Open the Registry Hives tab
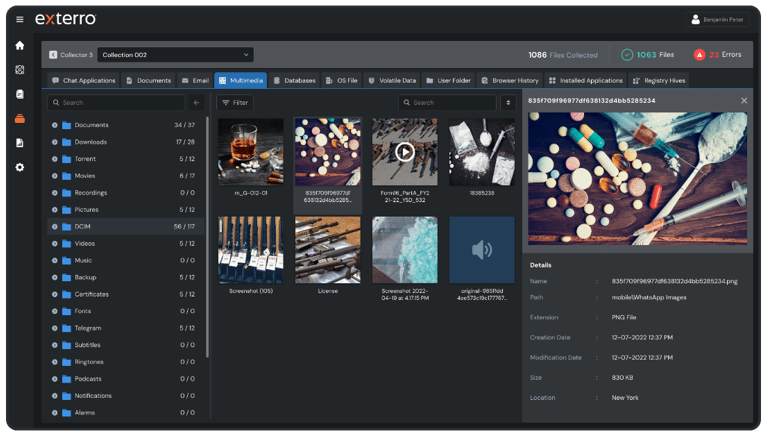The image size is (768, 436). point(659,80)
